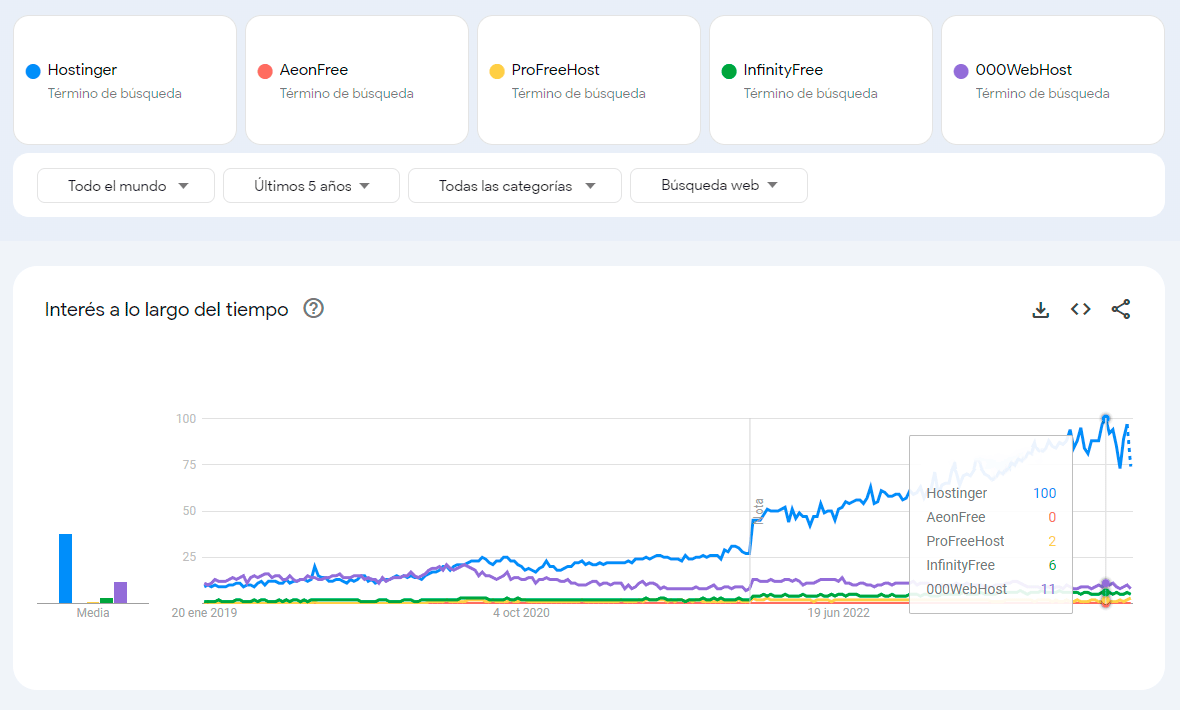Image resolution: width=1180 pixels, height=710 pixels.
Task: Click the 4 oct 2020 axis label
Action: click(x=522, y=613)
